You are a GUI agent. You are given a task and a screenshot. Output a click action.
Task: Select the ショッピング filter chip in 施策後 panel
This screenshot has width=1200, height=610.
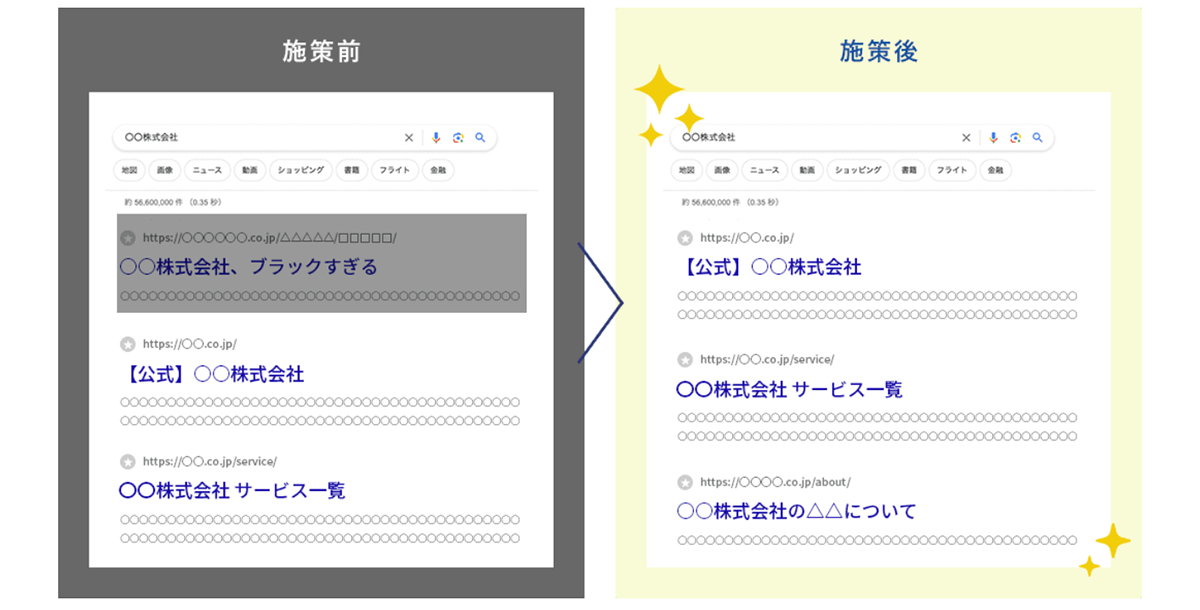click(858, 171)
